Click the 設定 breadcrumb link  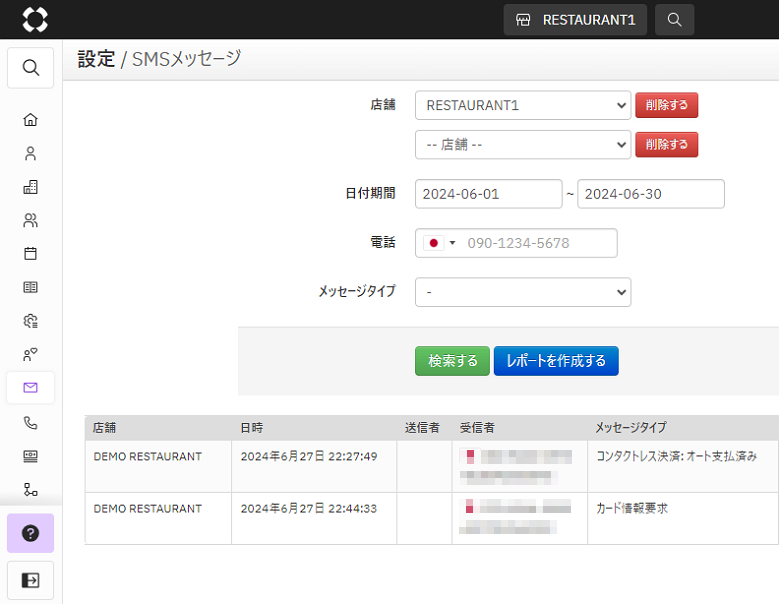click(96, 59)
